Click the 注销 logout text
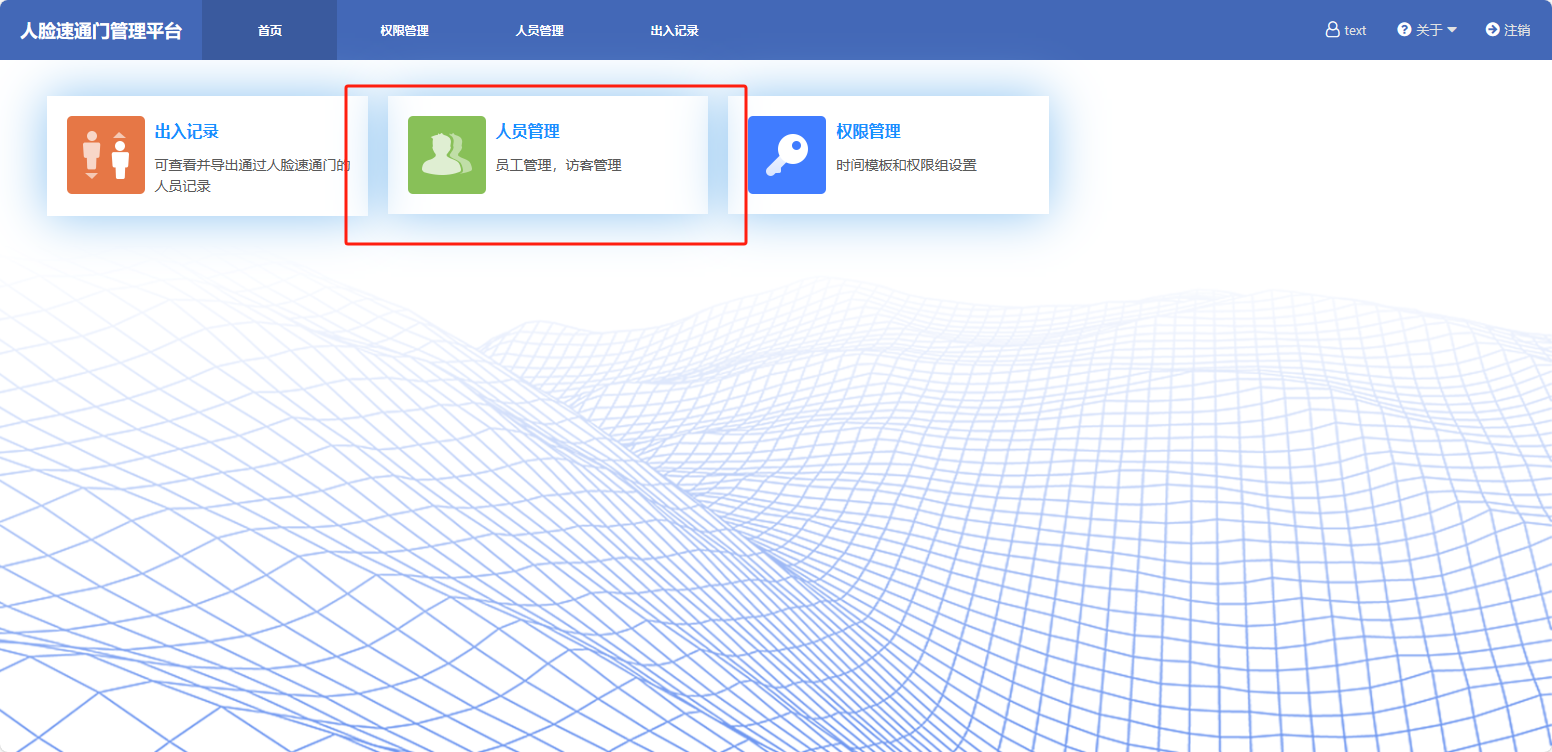 point(1517,30)
